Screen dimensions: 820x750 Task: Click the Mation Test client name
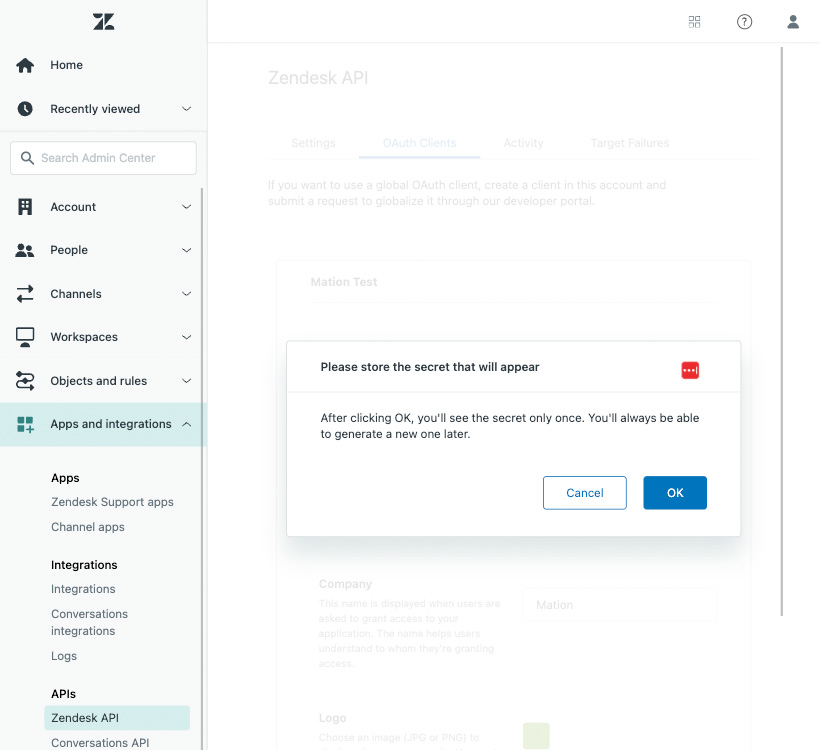pos(344,282)
